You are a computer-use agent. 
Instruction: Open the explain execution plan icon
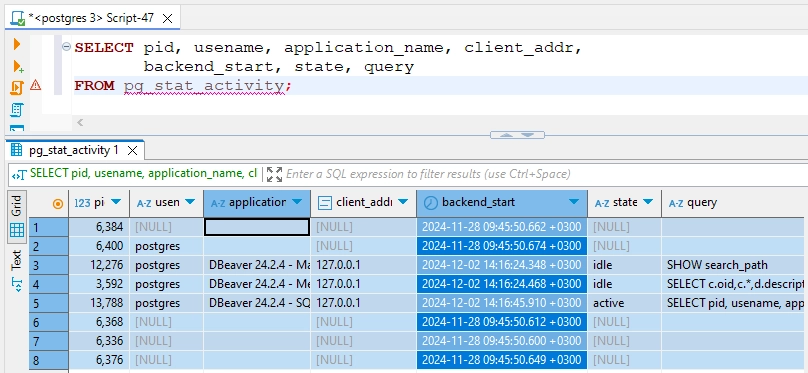coord(17,109)
